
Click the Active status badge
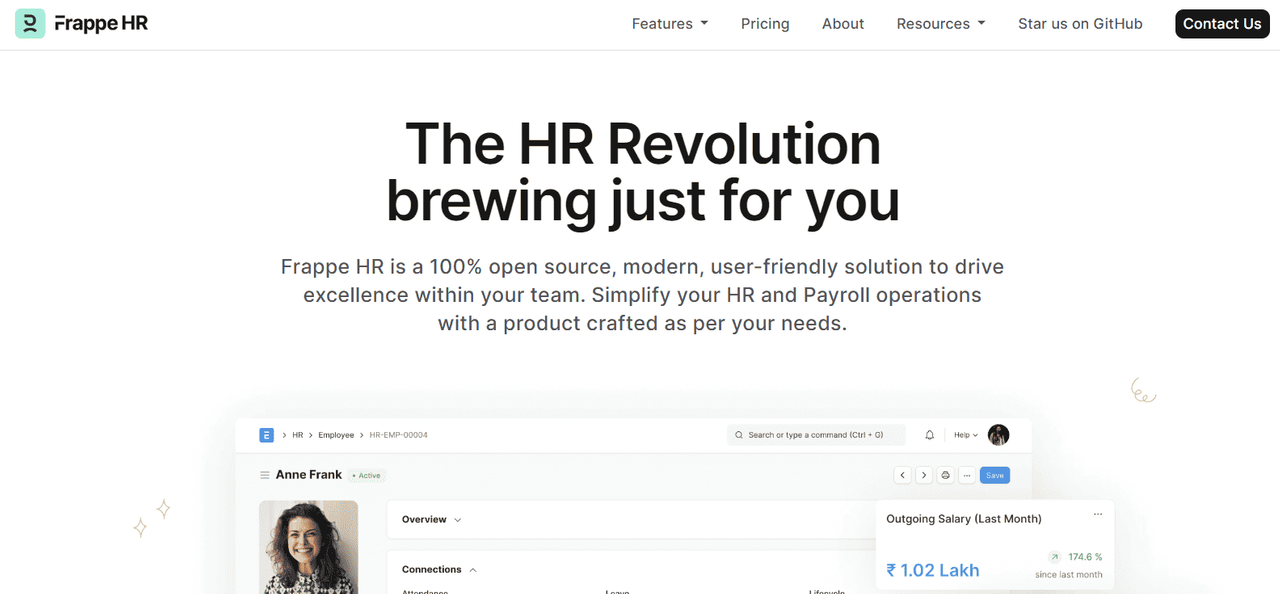pos(368,476)
